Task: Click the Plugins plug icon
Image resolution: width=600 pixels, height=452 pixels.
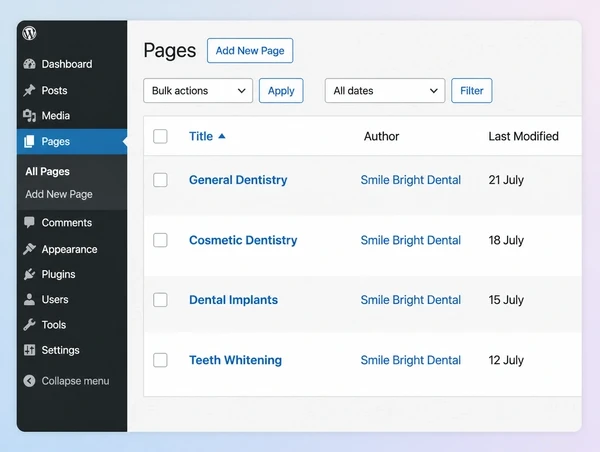Action: point(29,274)
